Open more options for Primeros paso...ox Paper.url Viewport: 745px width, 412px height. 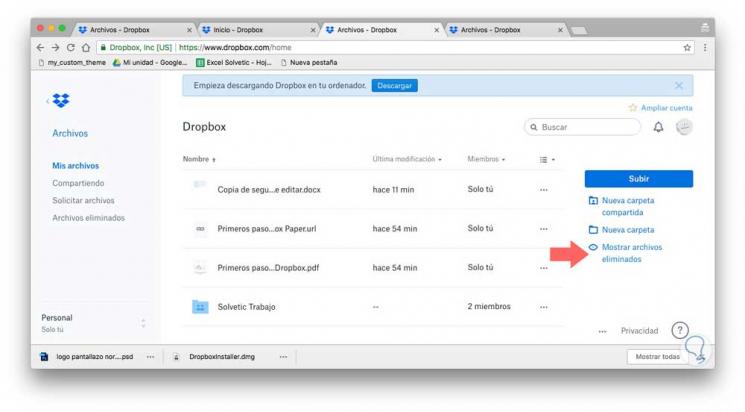click(544, 229)
